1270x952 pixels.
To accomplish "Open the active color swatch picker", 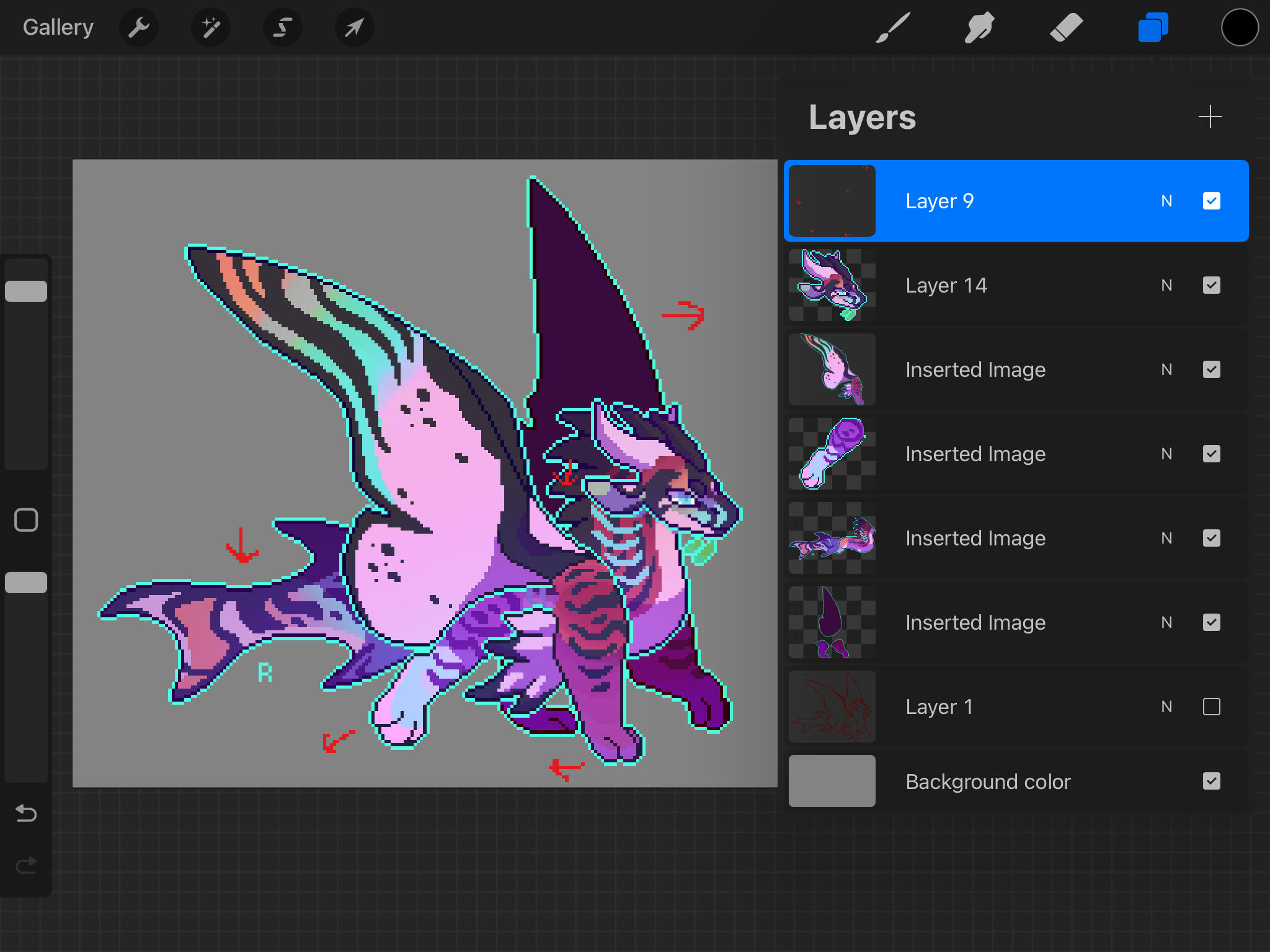I will pos(1240,27).
